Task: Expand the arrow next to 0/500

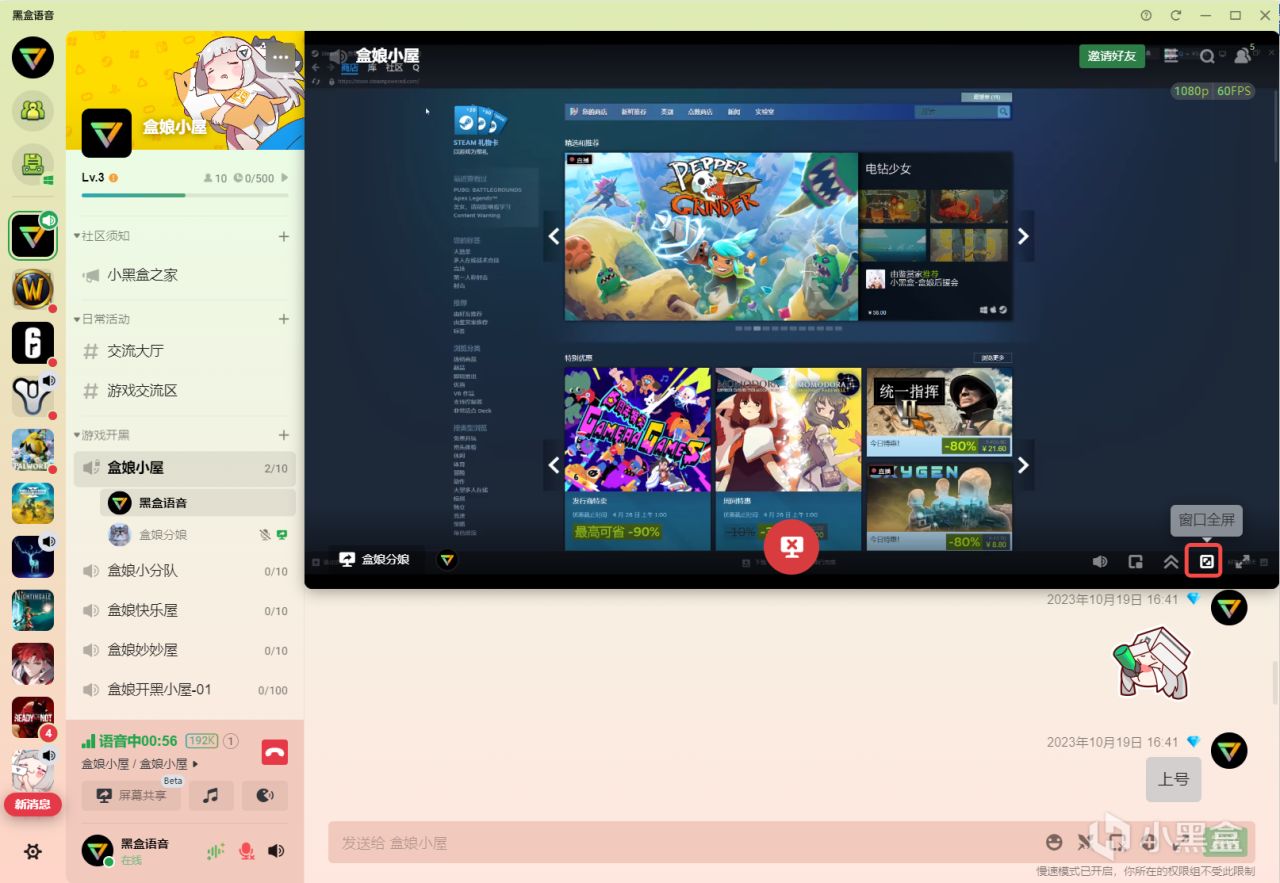Action: click(x=285, y=178)
